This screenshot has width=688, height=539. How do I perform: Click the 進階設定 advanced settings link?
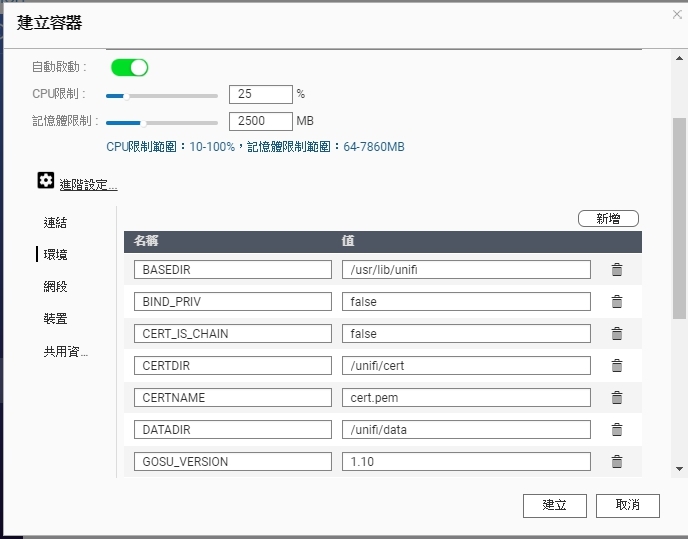click(x=88, y=185)
